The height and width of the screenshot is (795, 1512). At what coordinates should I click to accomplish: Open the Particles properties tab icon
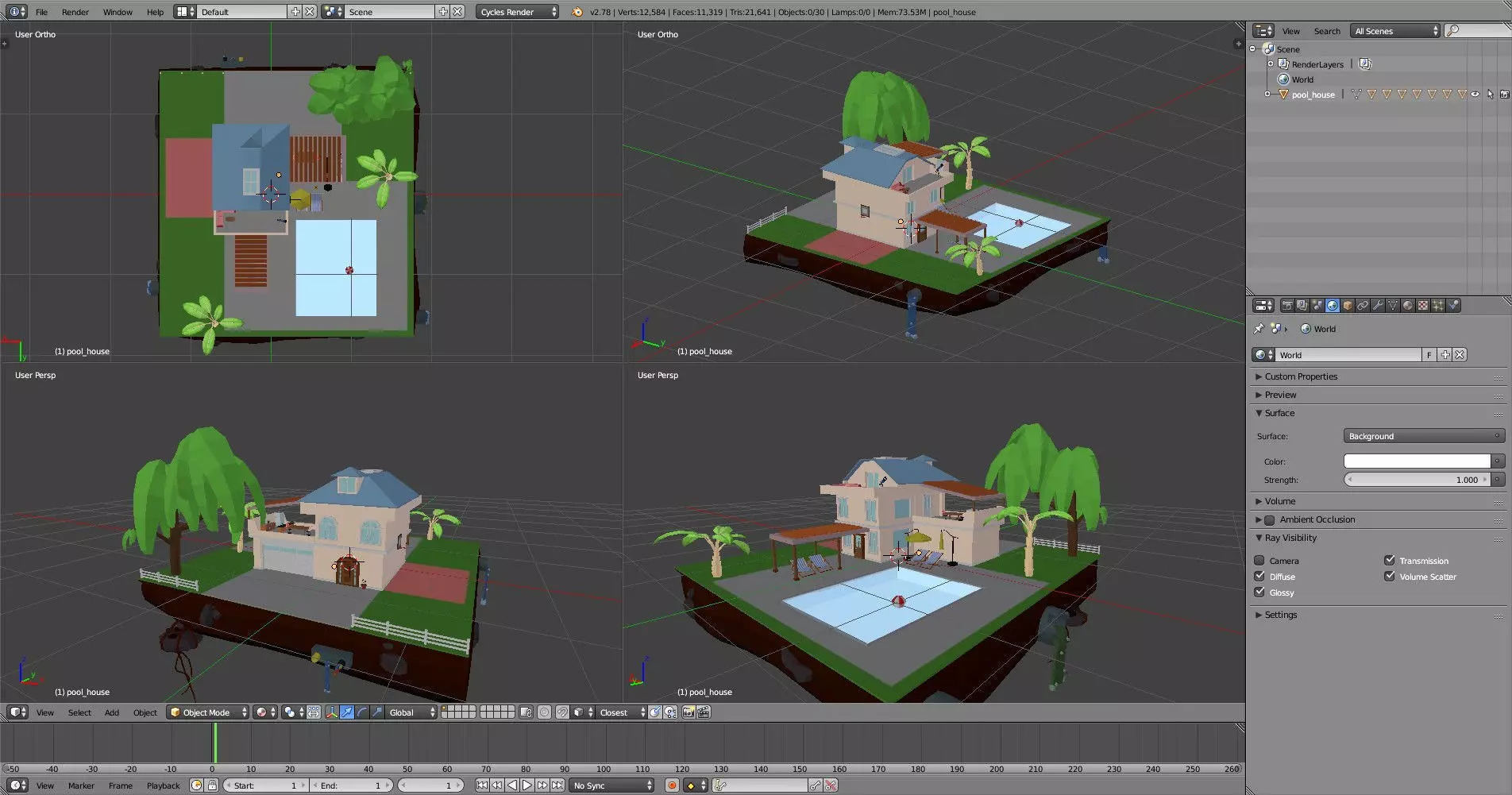(x=1438, y=306)
